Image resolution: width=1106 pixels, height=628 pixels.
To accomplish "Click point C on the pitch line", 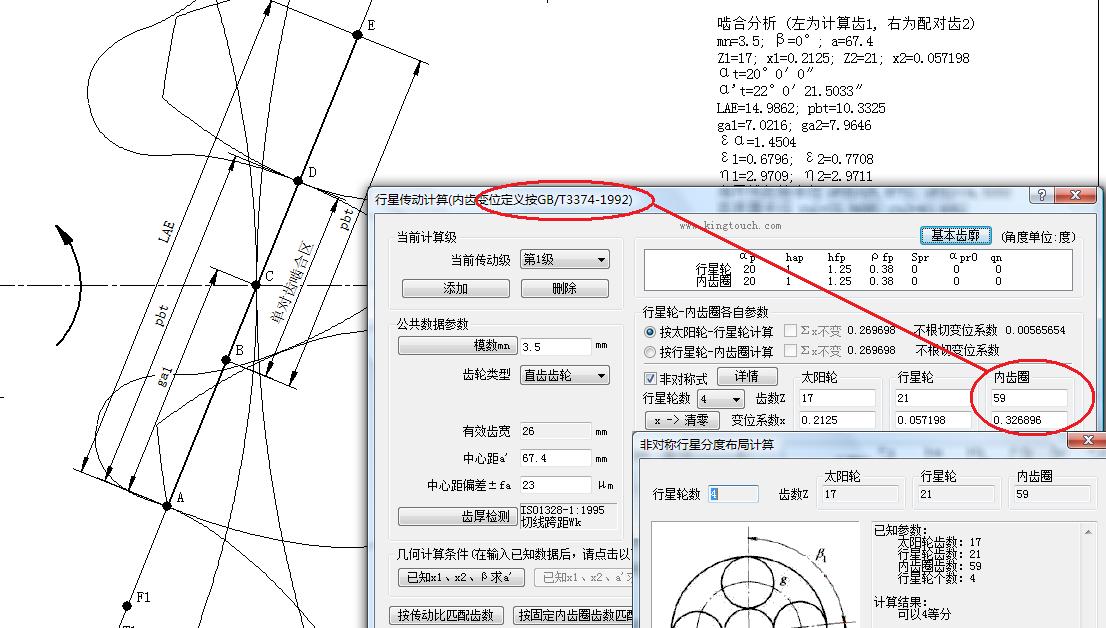I will tap(256, 285).
